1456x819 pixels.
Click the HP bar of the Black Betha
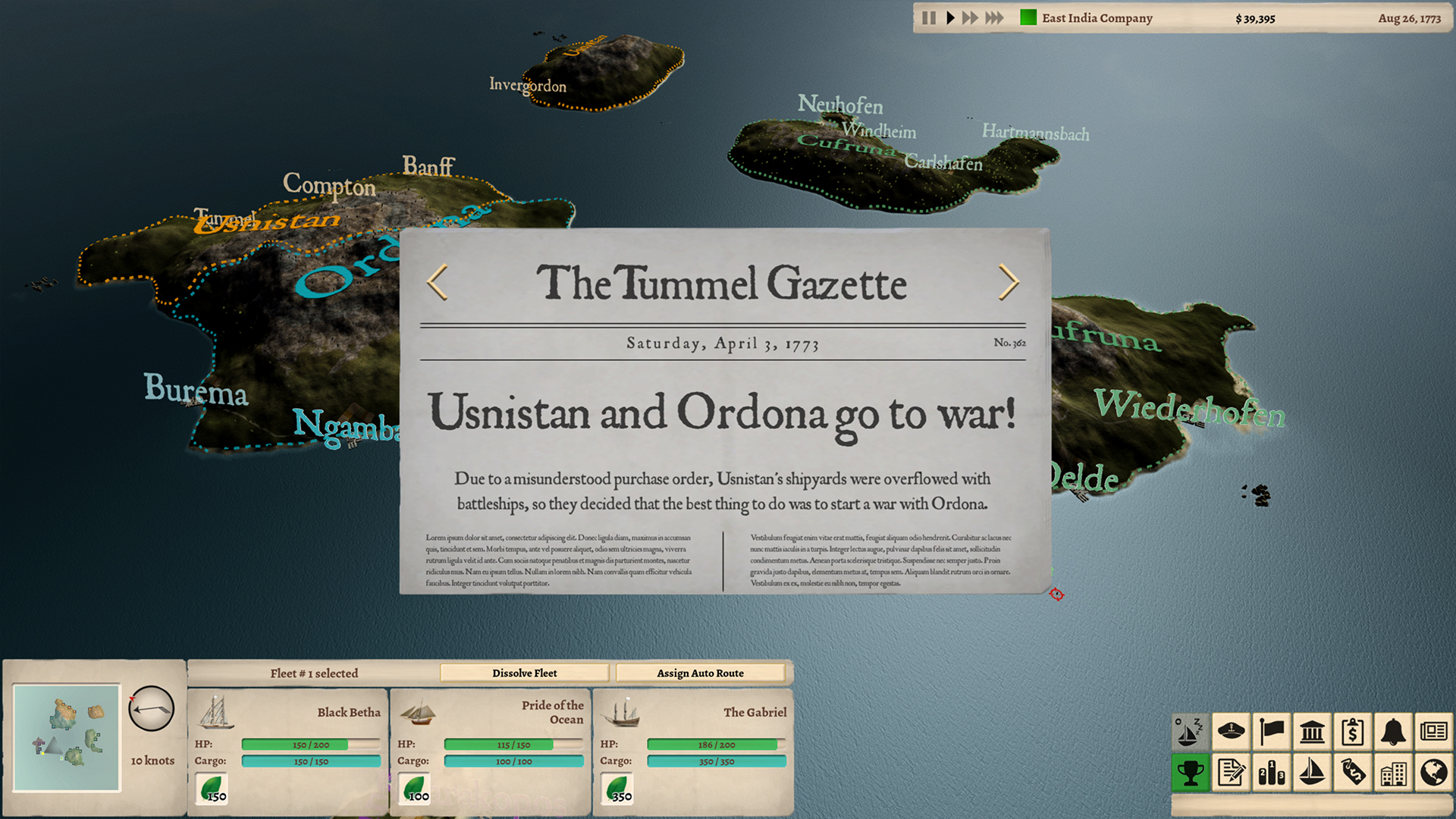click(311, 744)
